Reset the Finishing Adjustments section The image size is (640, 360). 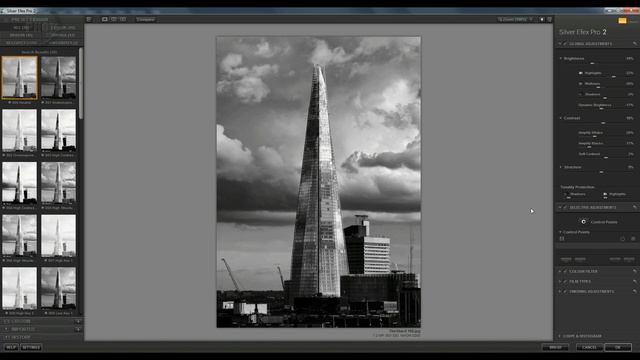[635, 291]
